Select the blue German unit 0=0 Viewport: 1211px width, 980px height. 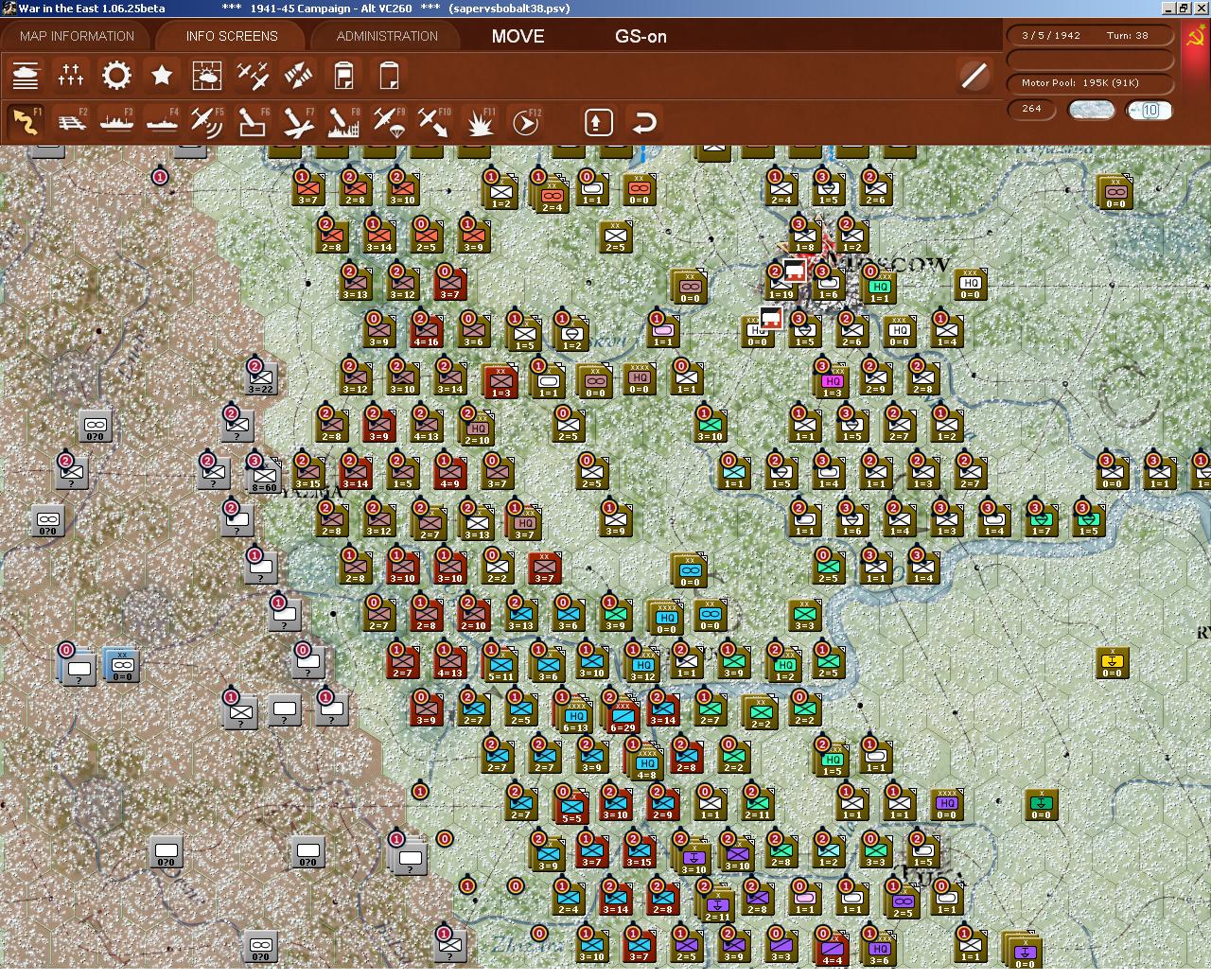122,665
